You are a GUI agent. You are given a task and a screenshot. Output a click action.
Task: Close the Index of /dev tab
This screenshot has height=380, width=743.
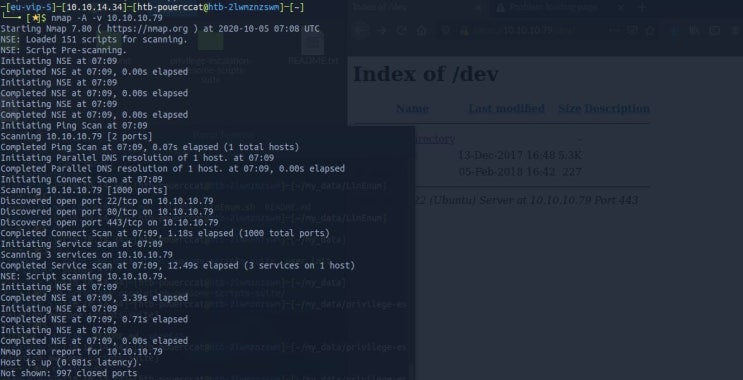(478, 8)
